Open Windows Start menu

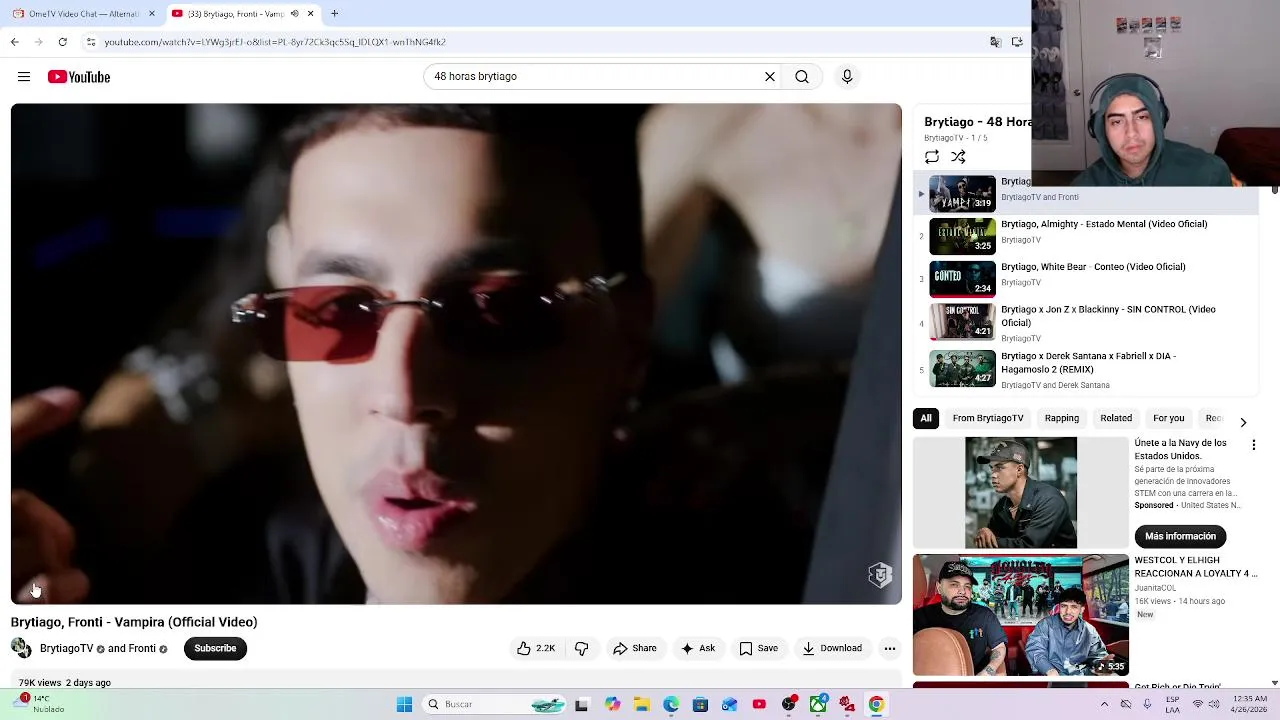404,704
